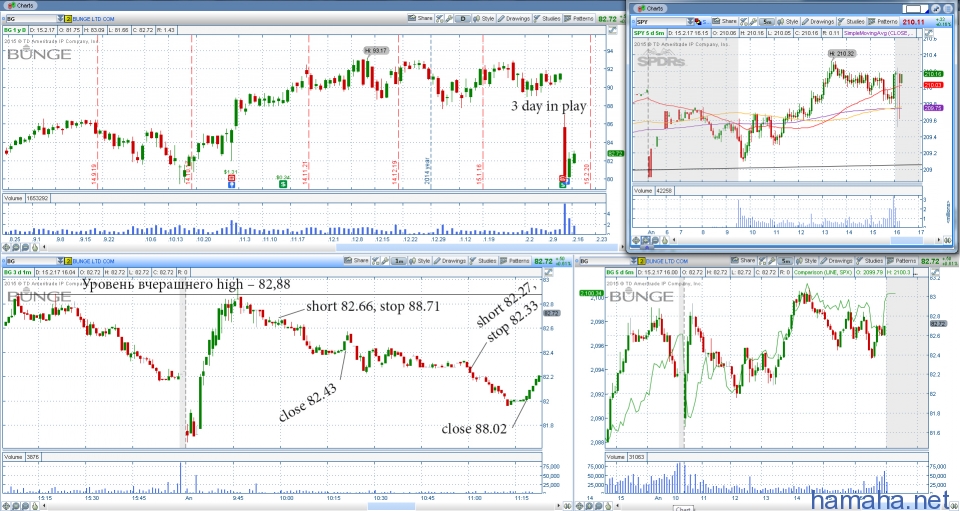
Task: Open Drawings in the bottom-right BG chart
Action: tap(836, 260)
